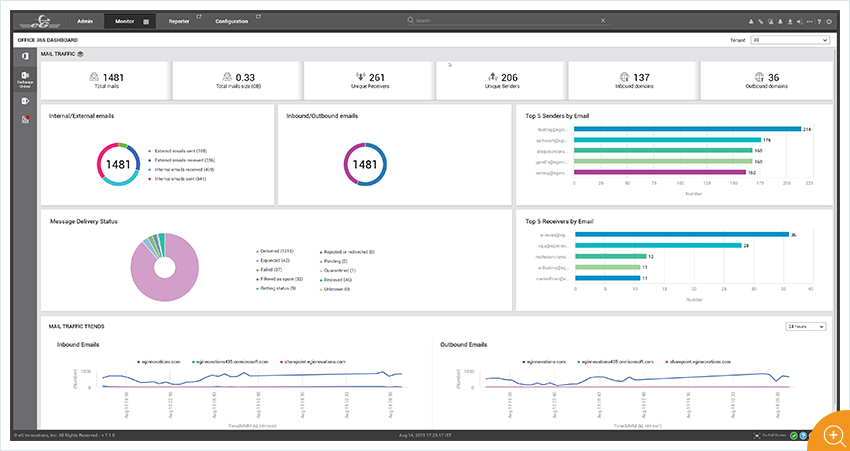Click the Total mails size envelope icon
850x451 pixels.
click(x=227, y=77)
